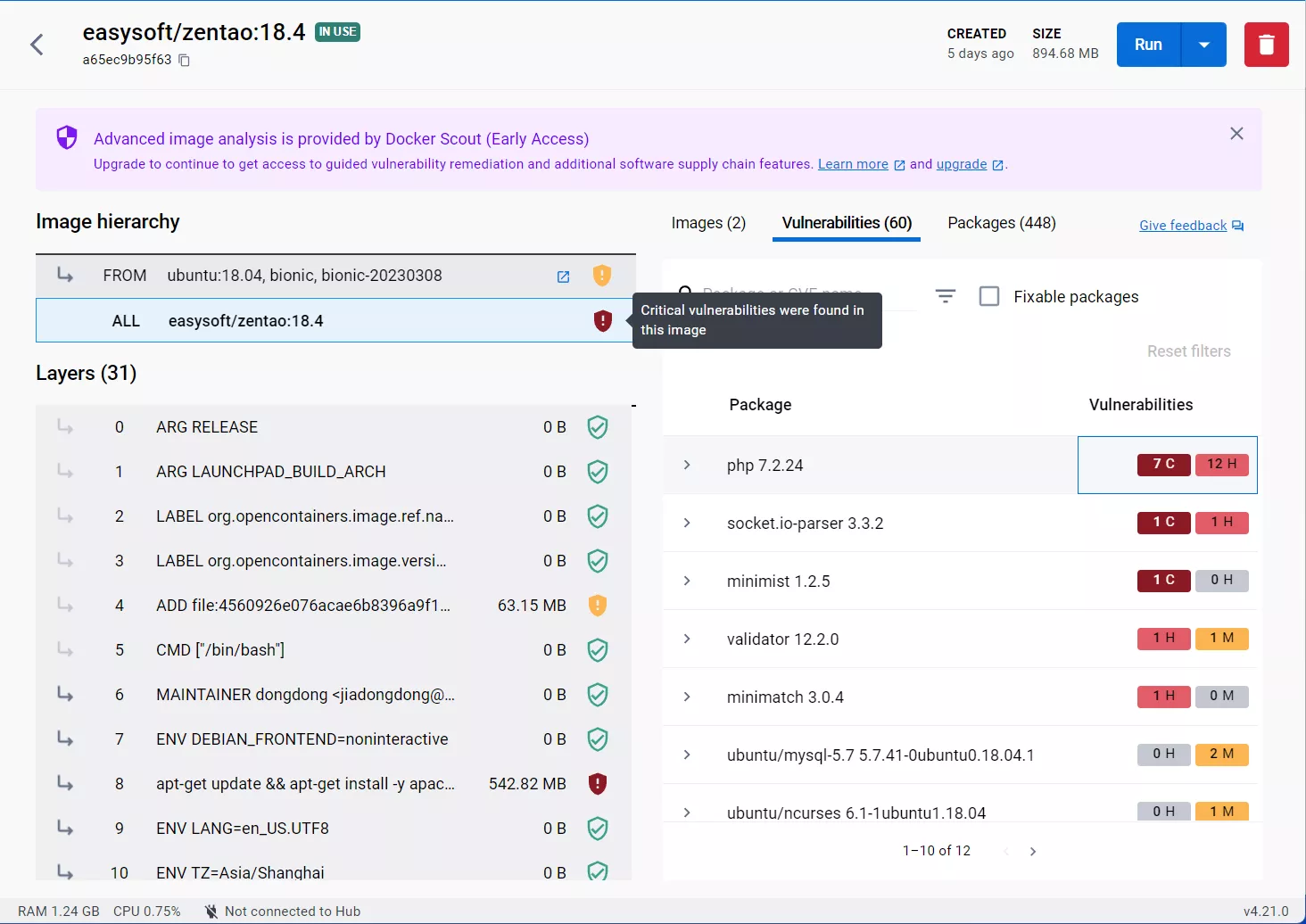The height and width of the screenshot is (924, 1306).
Task: Click the v4.21.0 version label
Action: [1266, 912]
